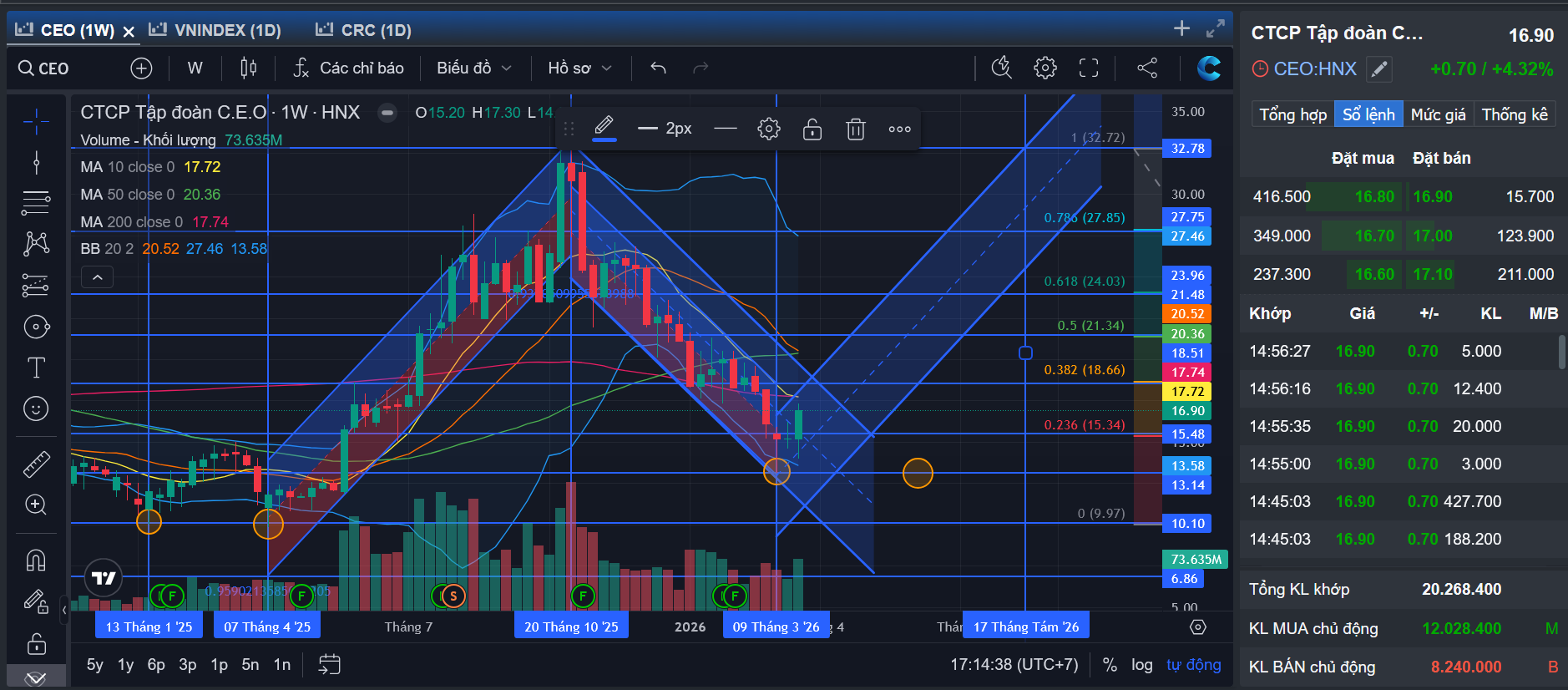Image resolution: width=1568 pixels, height=690 pixels.
Task: Share the chart via share icon
Action: pos(1147,68)
